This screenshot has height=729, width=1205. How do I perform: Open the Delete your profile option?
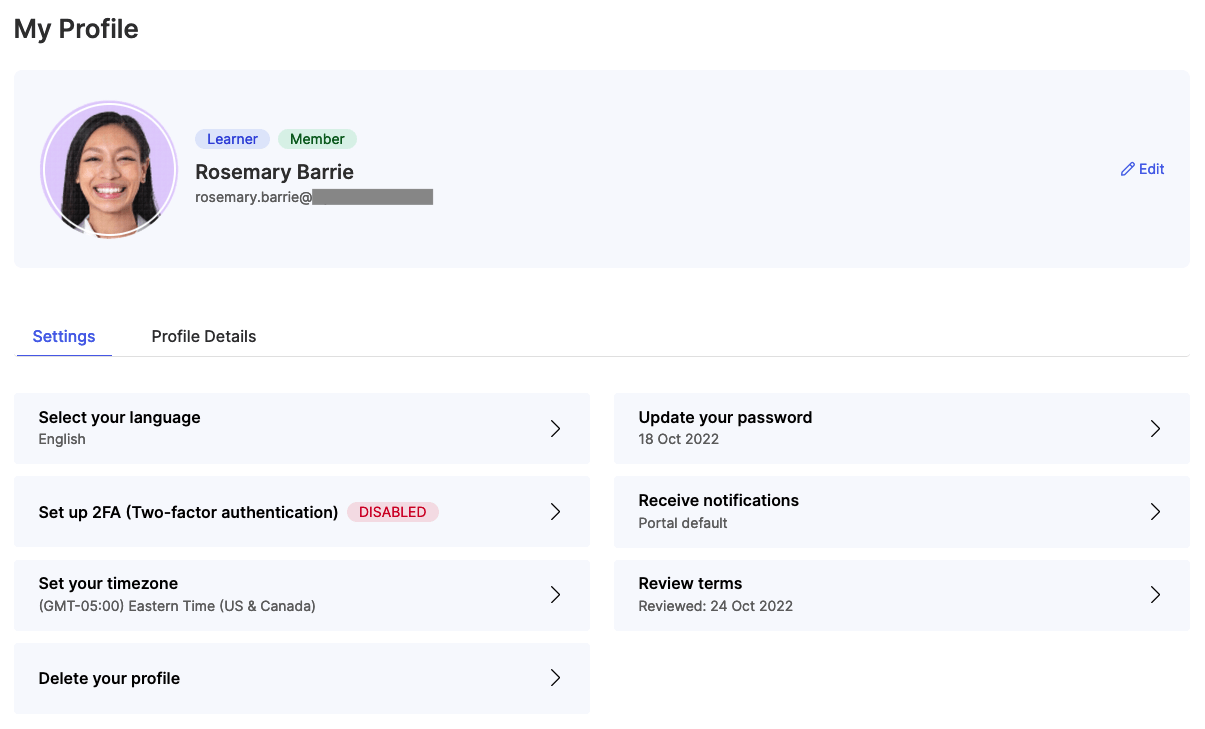coord(300,677)
